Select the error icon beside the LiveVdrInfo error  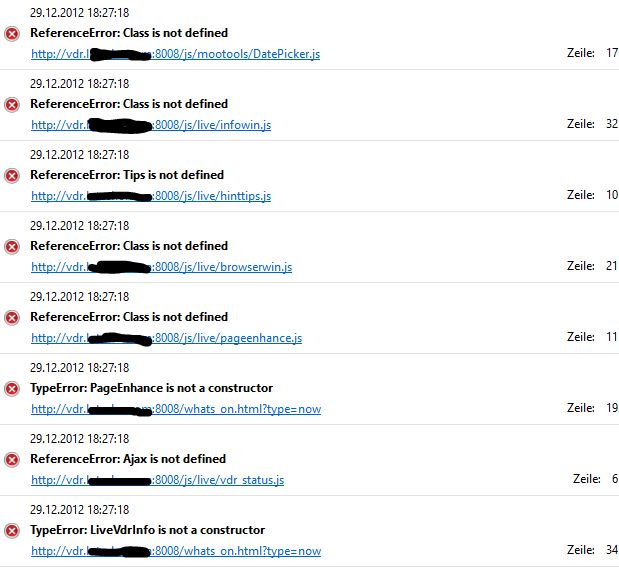point(12,531)
